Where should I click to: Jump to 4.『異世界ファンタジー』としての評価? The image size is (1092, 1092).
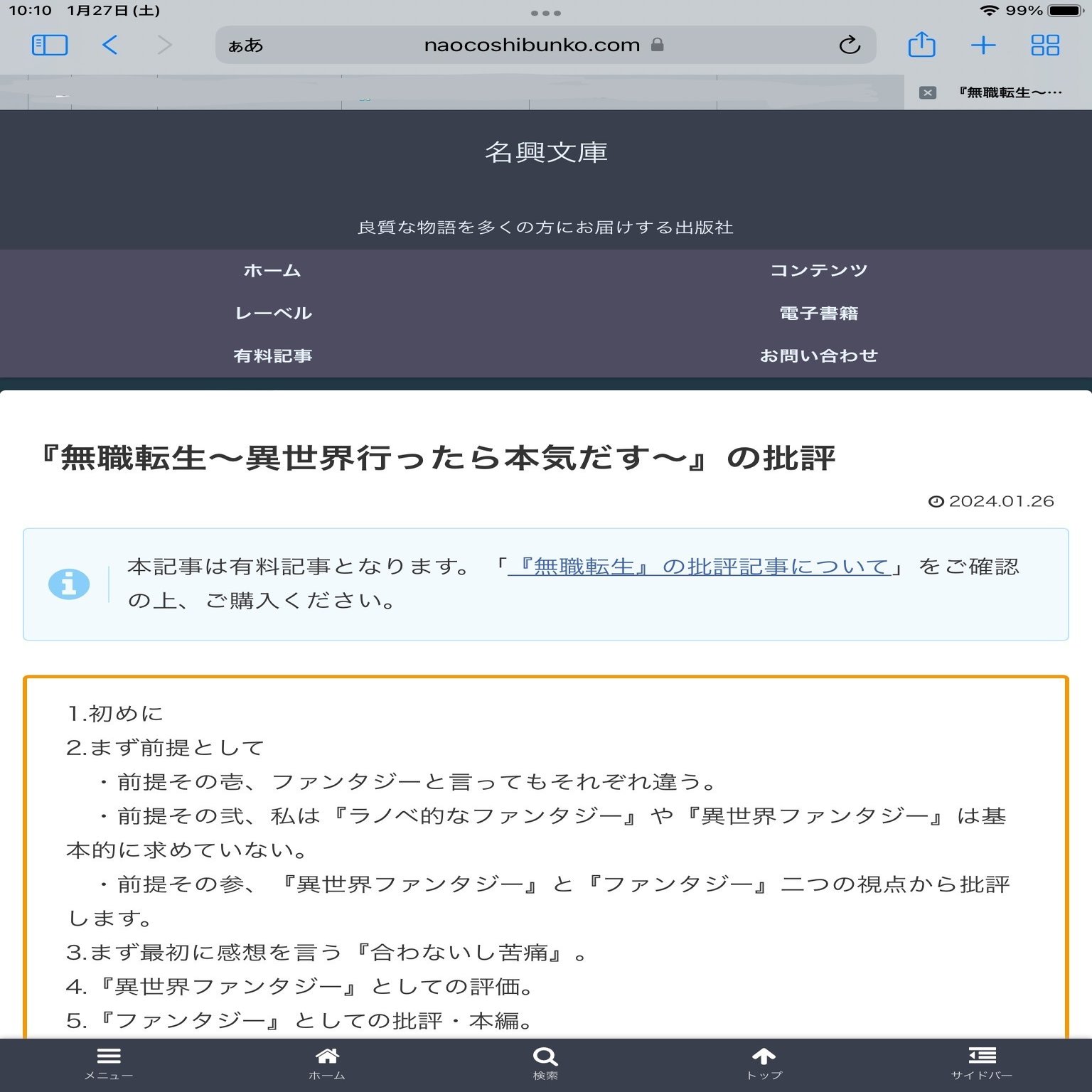tap(300, 986)
